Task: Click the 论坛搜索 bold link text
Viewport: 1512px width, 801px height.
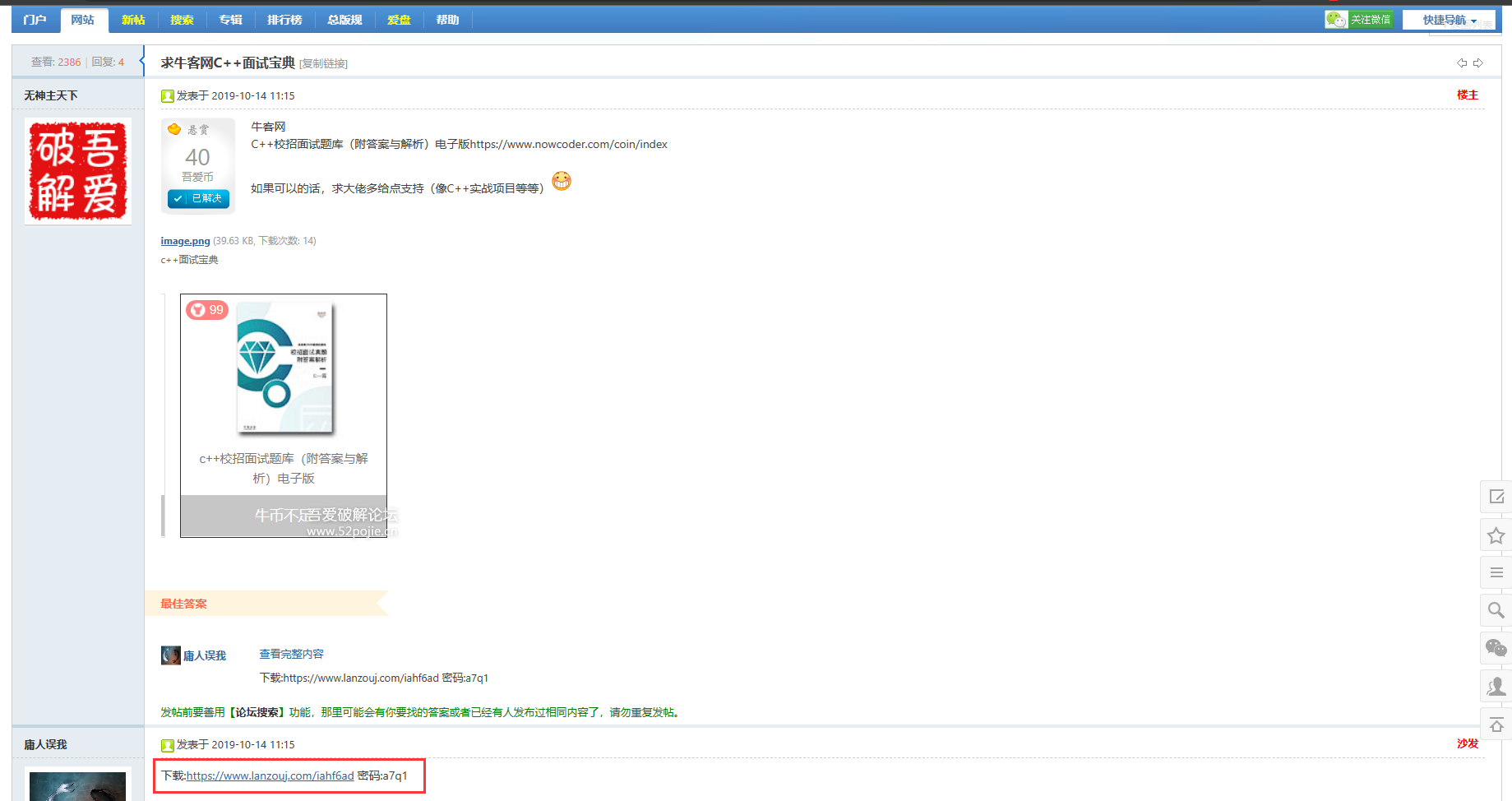Action: tap(257, 712)
